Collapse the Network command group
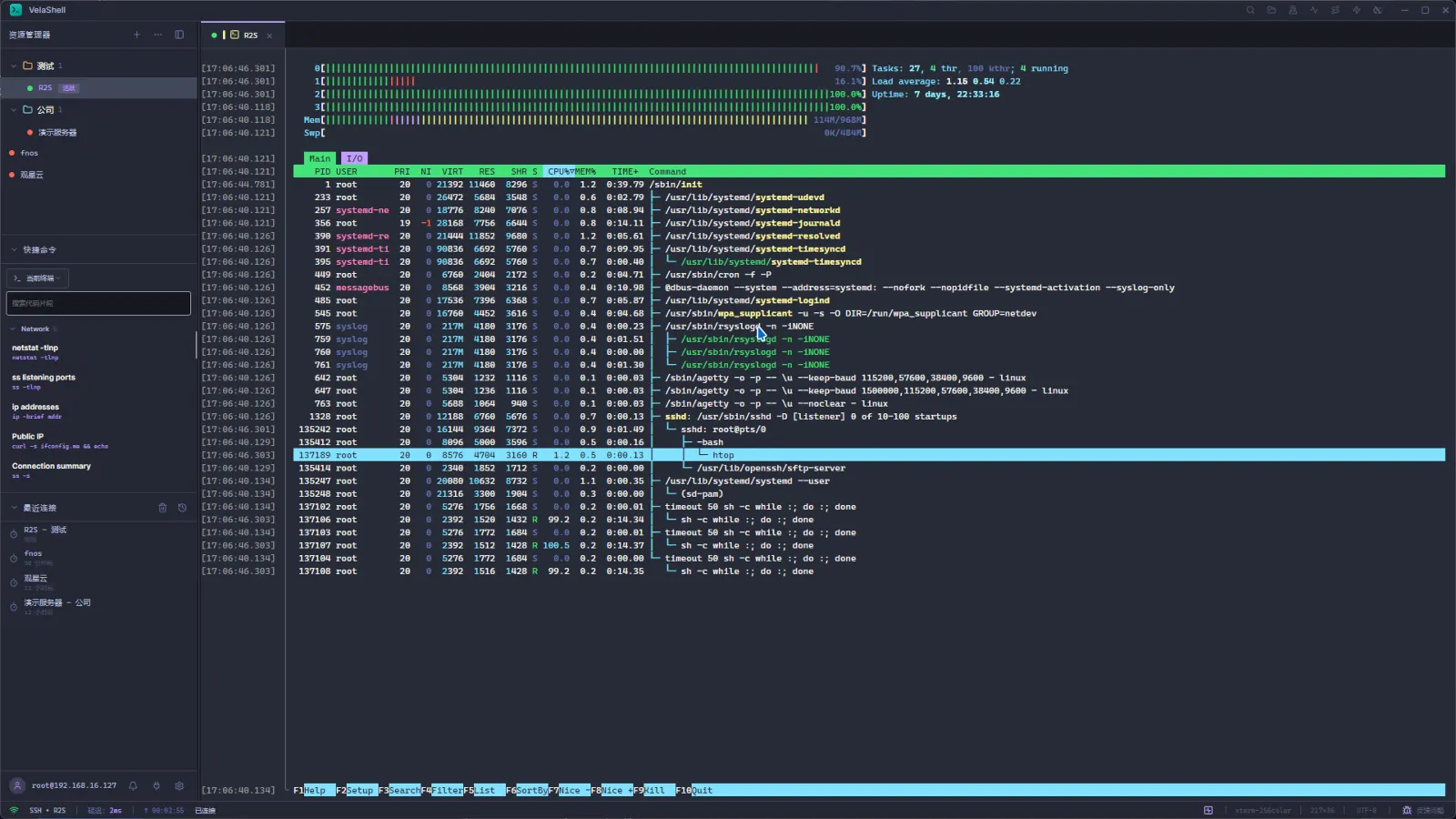Screen dimensions: 1456x819 click(14, 329)
